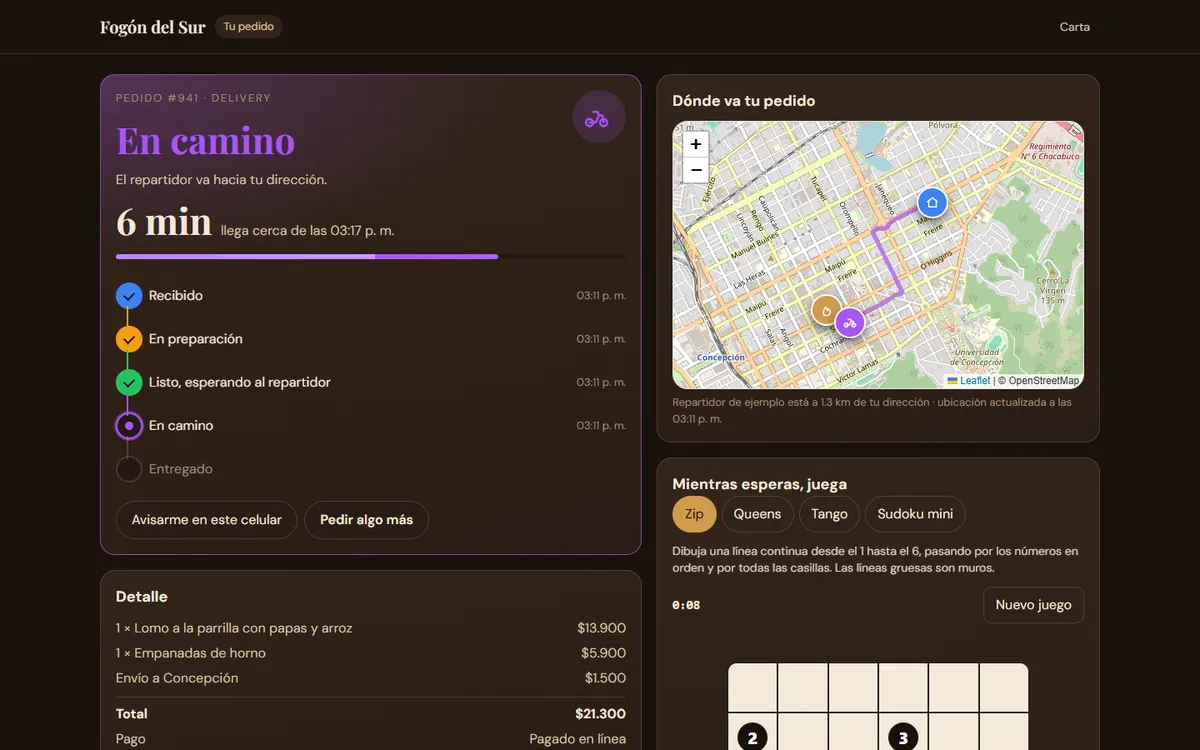Image resolution: width=1200 pixels, height=750 pixels.
Task: Click the Envío a Concepción line
Action: click(x=177, y=678)
